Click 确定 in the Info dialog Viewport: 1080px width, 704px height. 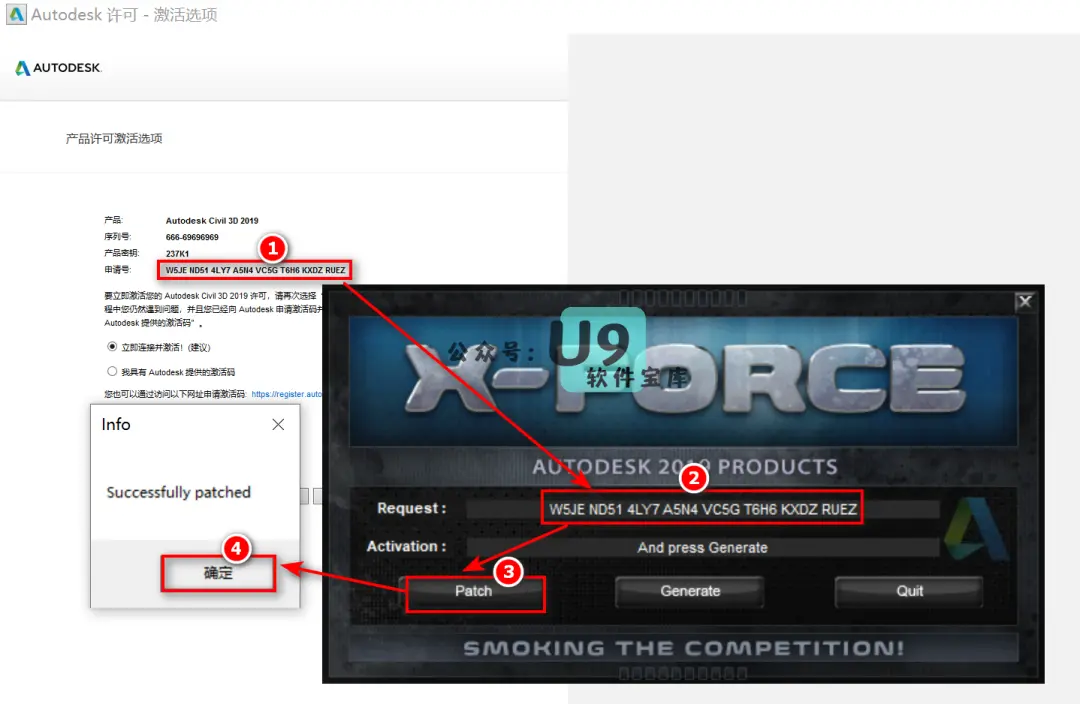tap(218, 573)
